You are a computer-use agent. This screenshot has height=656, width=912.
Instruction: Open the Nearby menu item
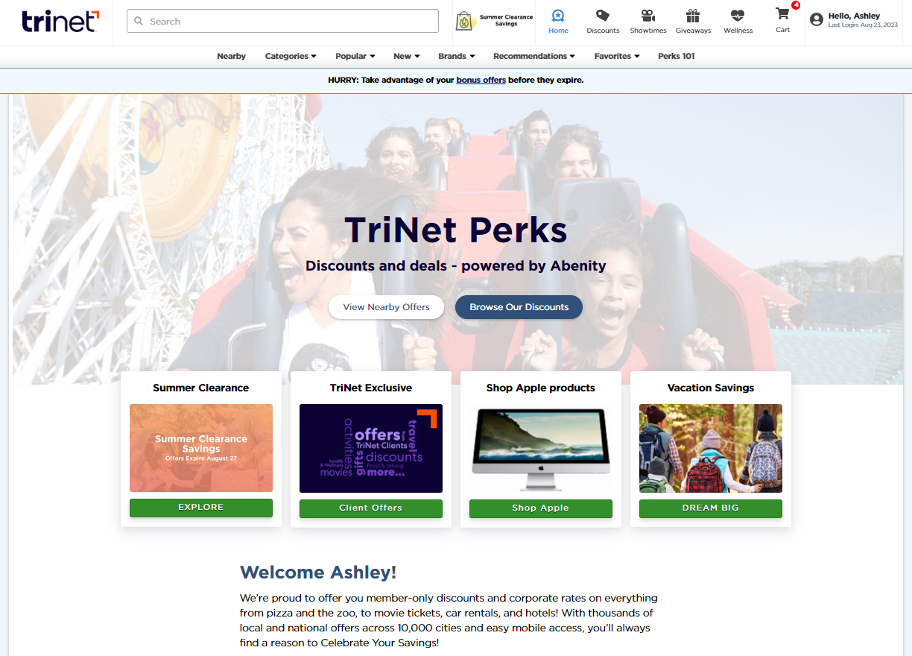pyautogui.click(x=231, y=56)
